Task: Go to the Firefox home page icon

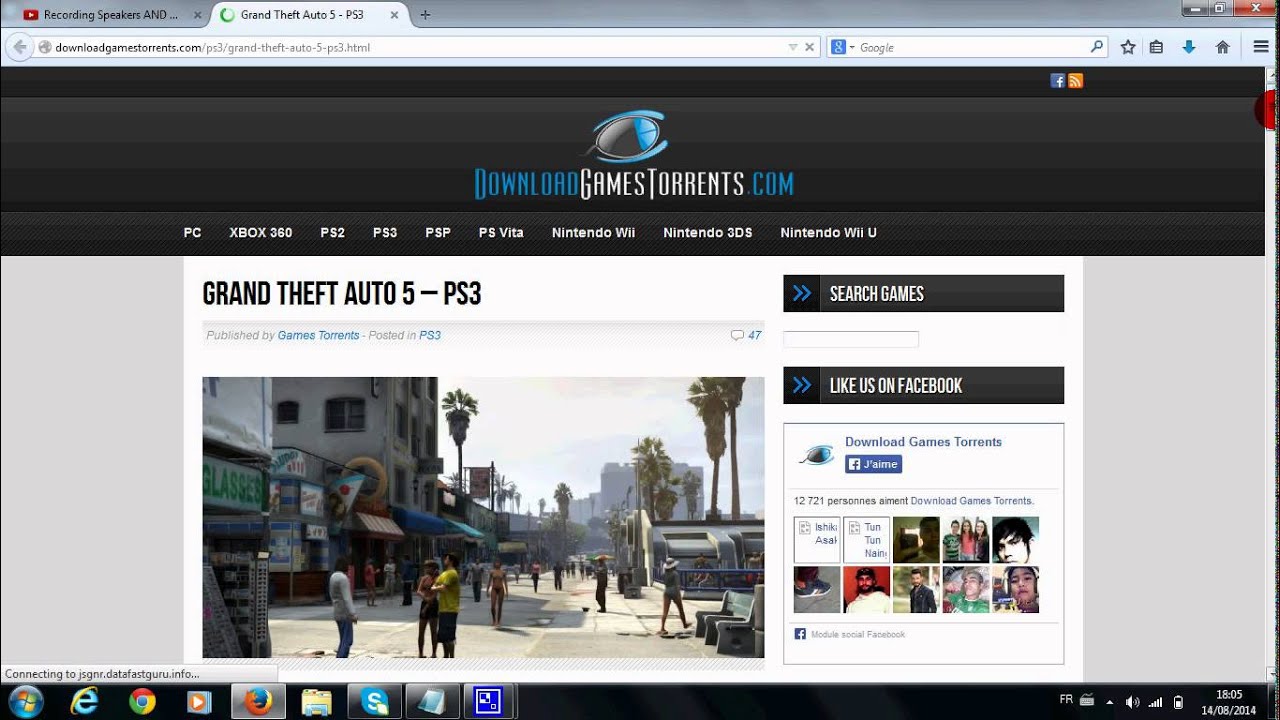Action: 1222,47
